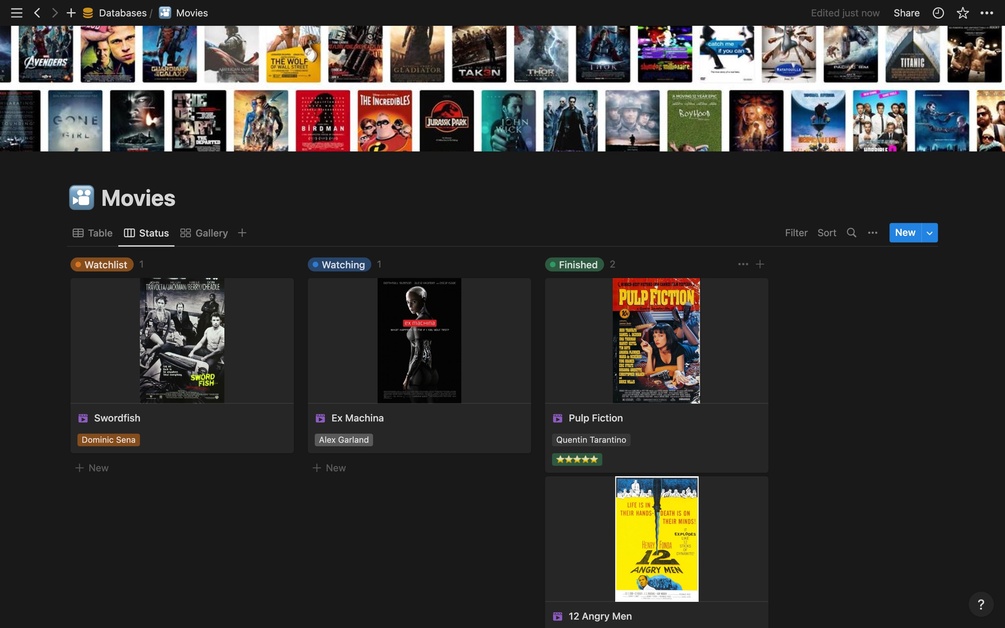
Task: Click the Dominic Sena director tag
Action: [108, 440]
